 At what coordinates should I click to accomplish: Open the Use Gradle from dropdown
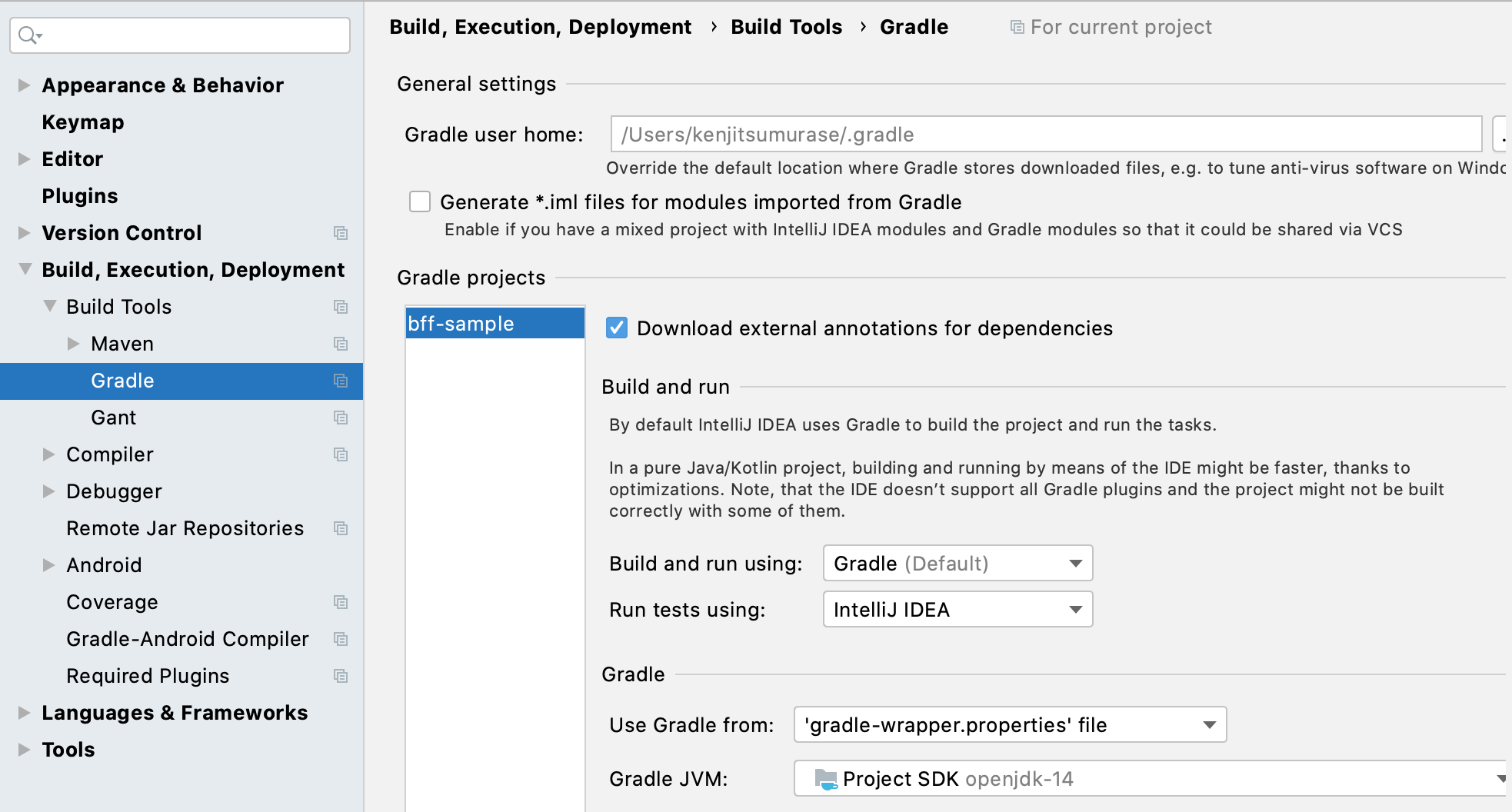[x=1208, y=724]
